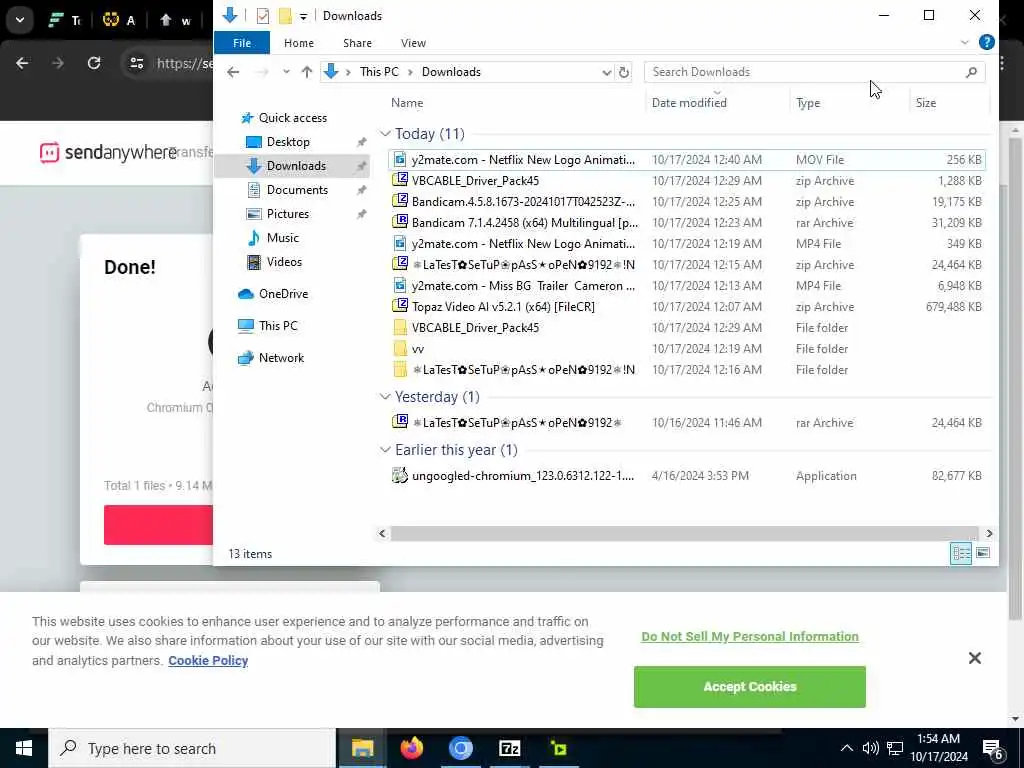The height and width of the screenshot is (768, 1024).
Task: Click the volume speaker tray icon
Action: pyautogui.click(x=870, y=748)
